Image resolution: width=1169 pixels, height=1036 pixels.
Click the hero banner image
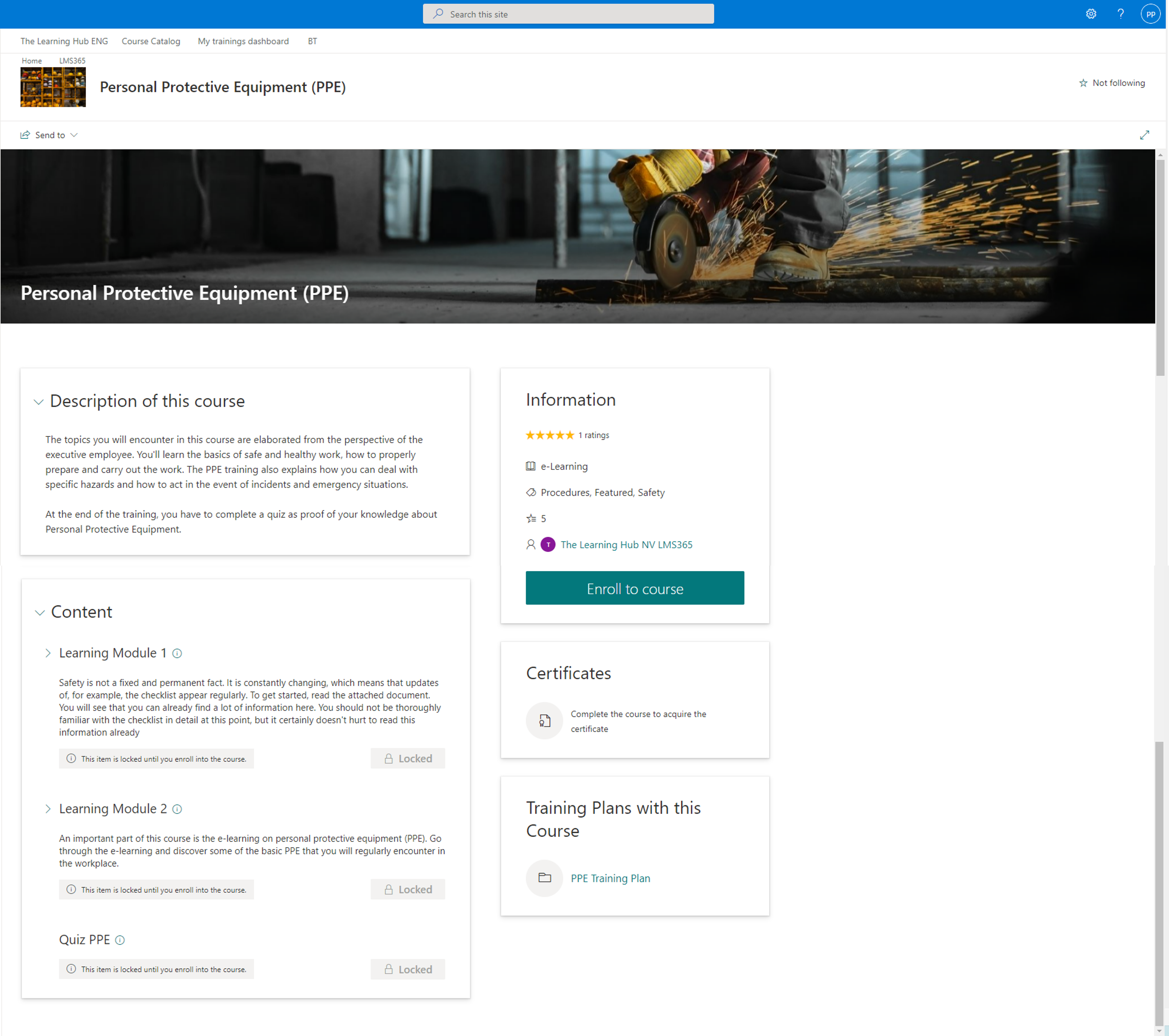pos(578,236)
